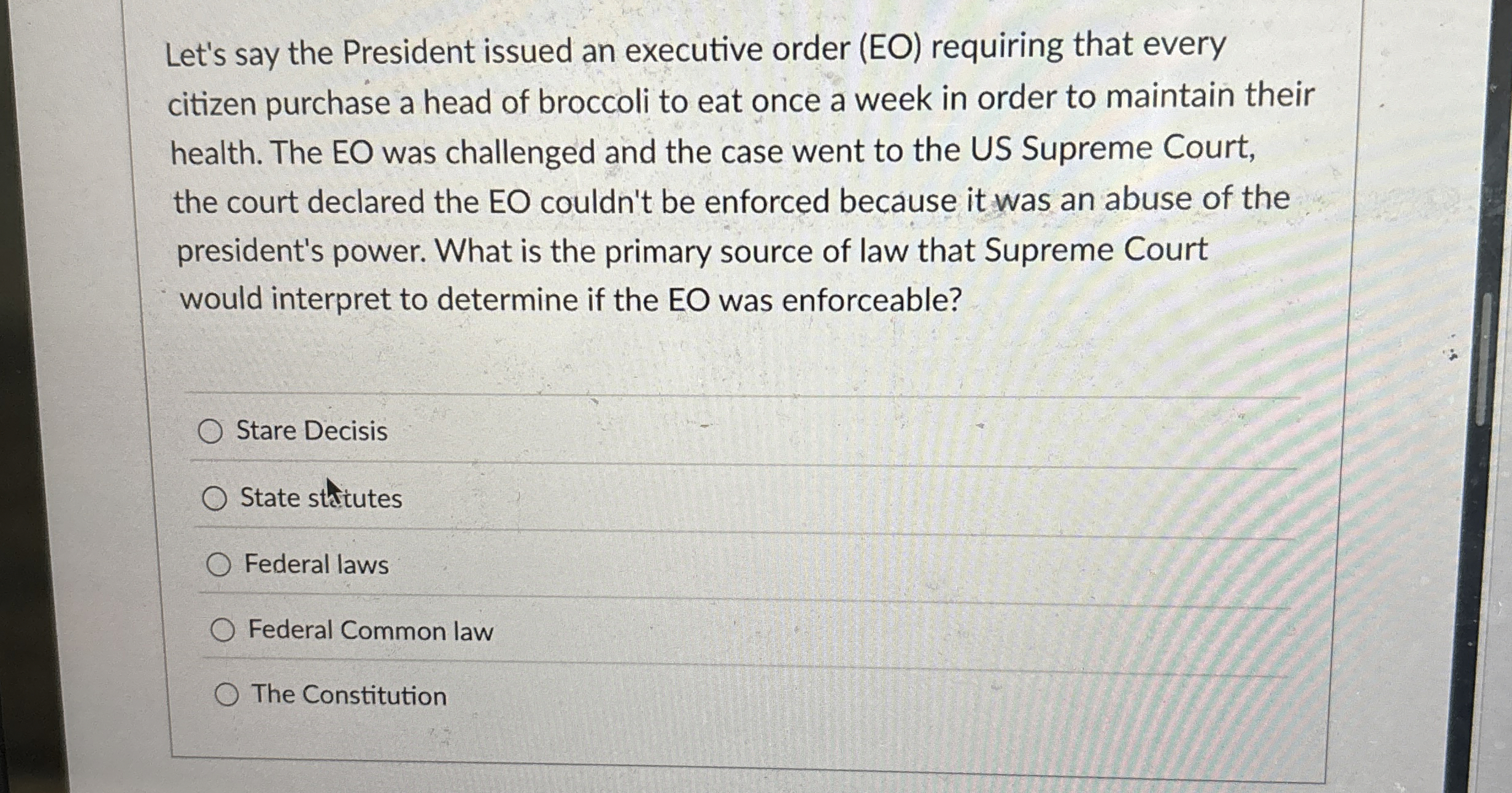Screen dimensions: 1512x793
Task: Click the Federal Common law answer text
Action: (370, 632)
